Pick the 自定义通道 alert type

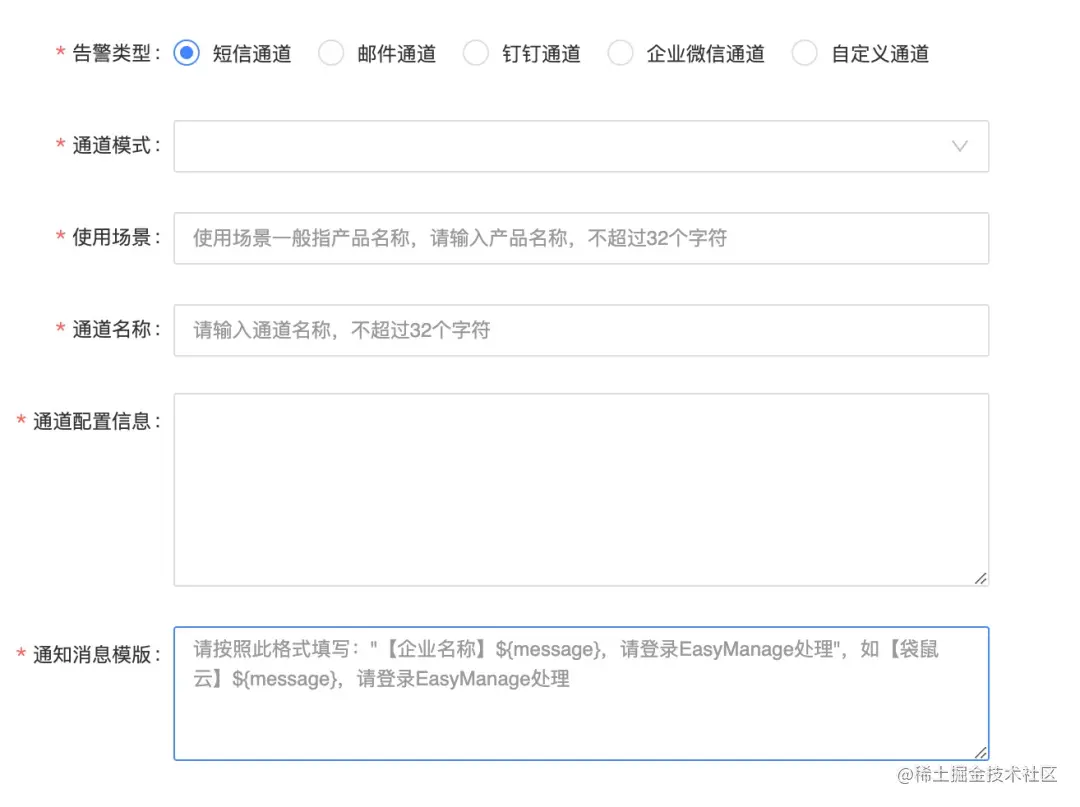pos(805,53)
